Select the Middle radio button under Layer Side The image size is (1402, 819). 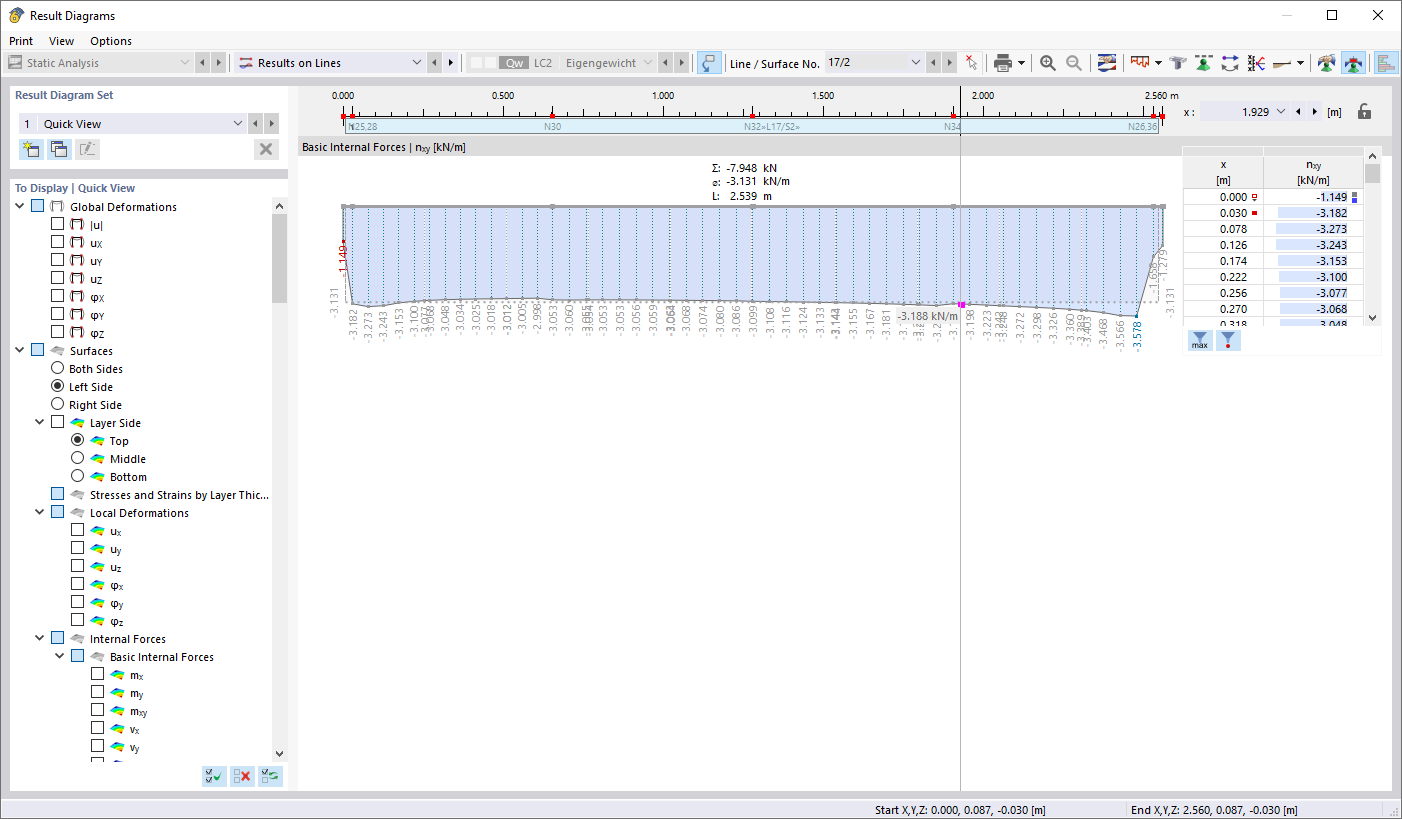[78, 458]
